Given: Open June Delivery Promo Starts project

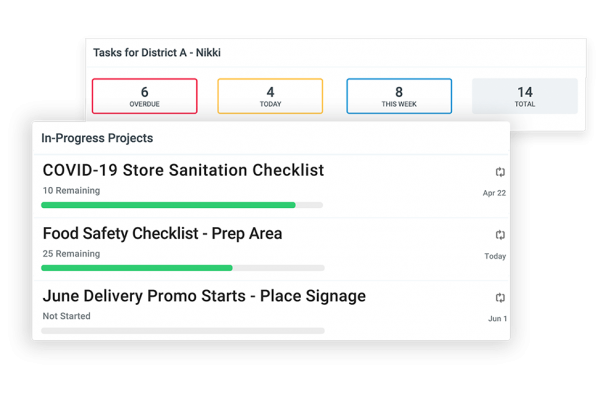Looking at the screenshot, I should pos(204,296).
